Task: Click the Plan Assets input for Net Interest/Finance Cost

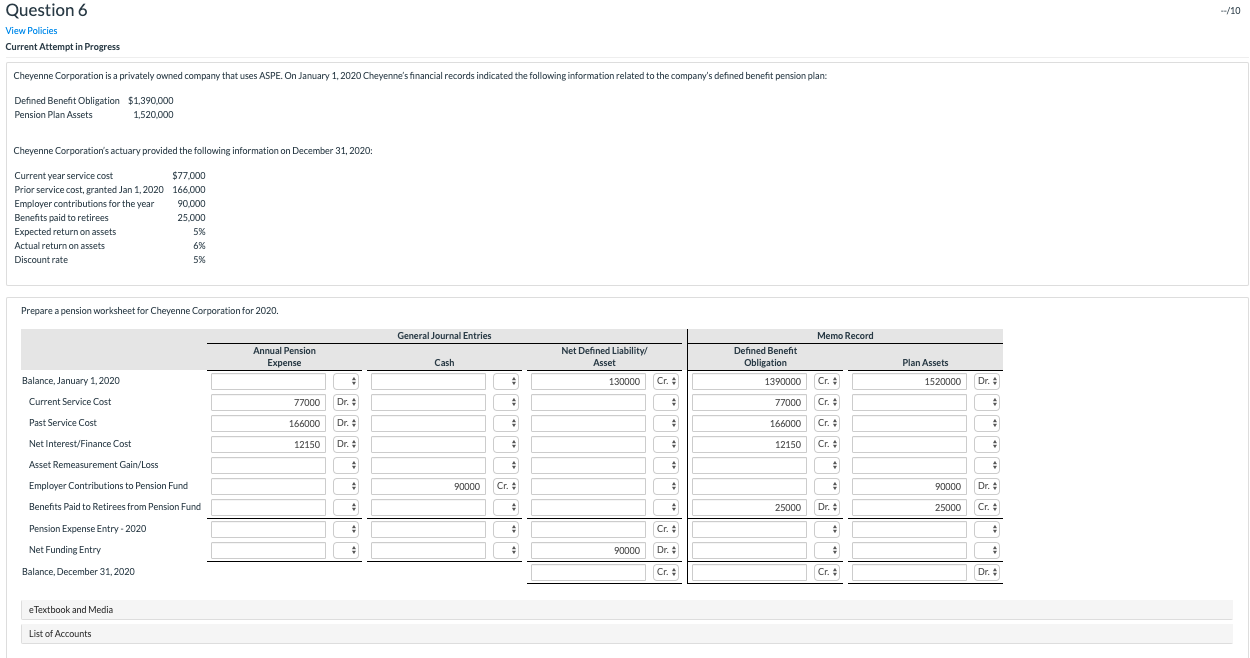Action: coord(910,444)
